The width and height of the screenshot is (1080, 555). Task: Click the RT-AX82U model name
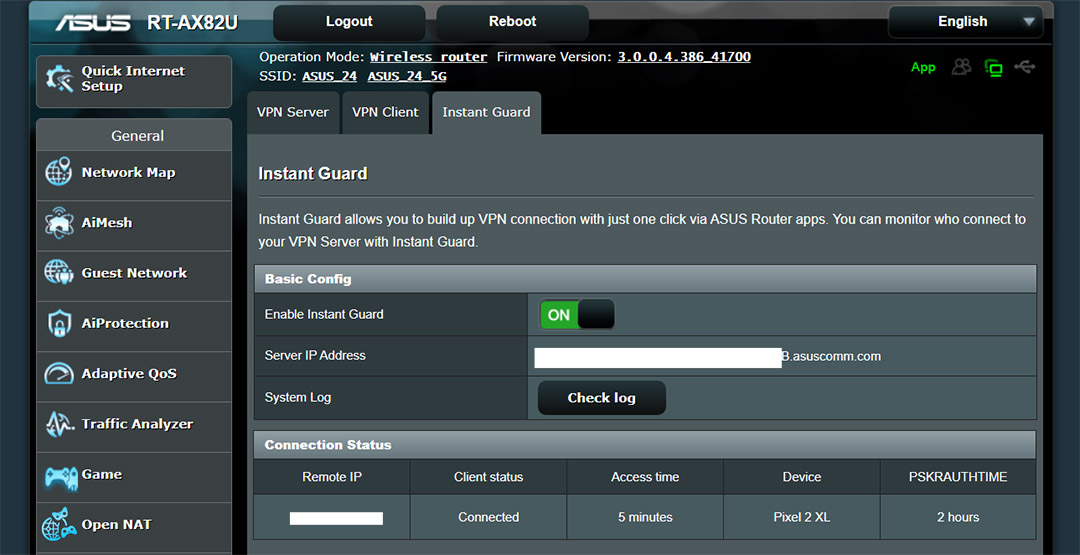192,23
